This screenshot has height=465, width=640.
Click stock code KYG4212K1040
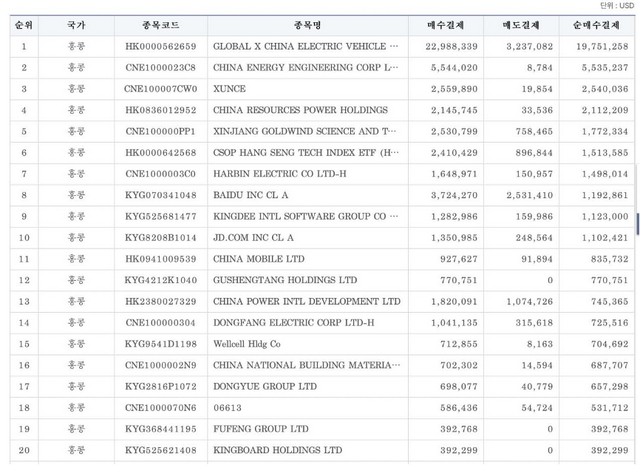point(161,280)
